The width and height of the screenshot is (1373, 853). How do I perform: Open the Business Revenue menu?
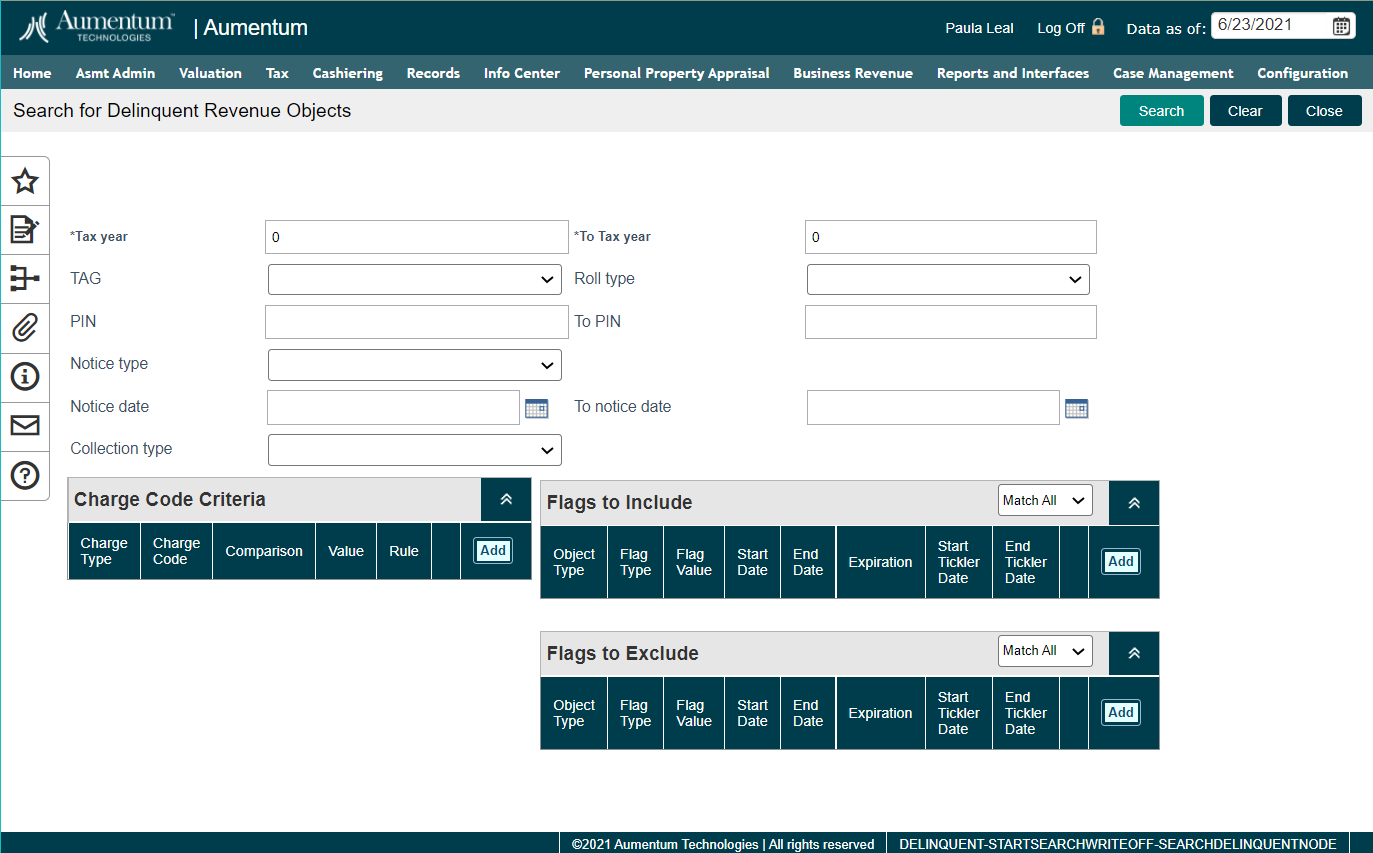tap(853, 73)
